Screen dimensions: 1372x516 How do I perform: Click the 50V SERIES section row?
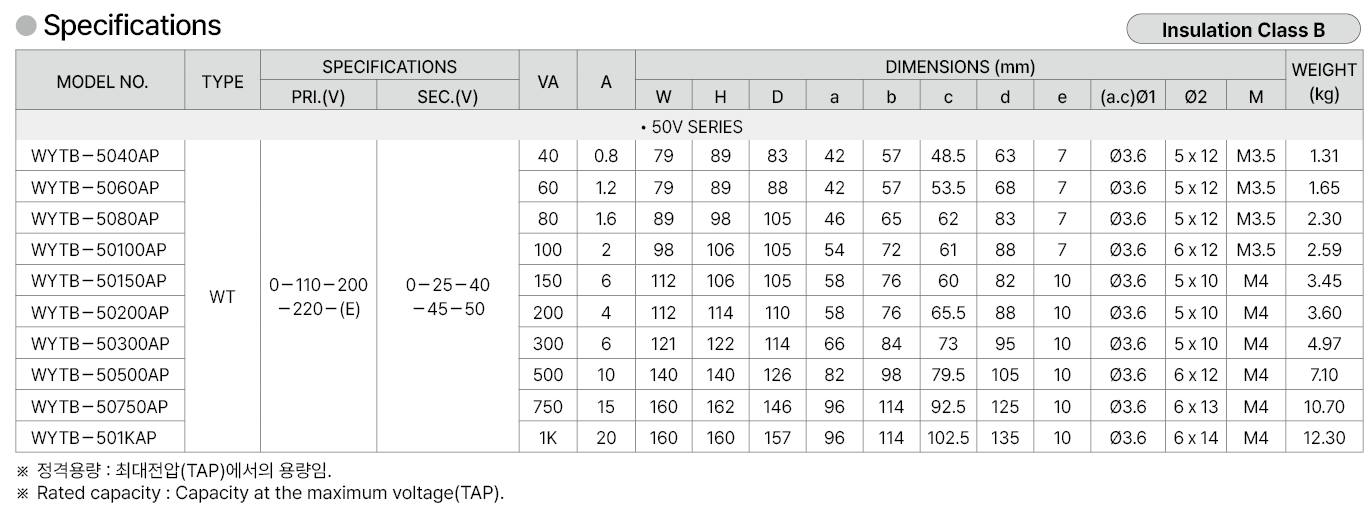click(x=690, y=127)
